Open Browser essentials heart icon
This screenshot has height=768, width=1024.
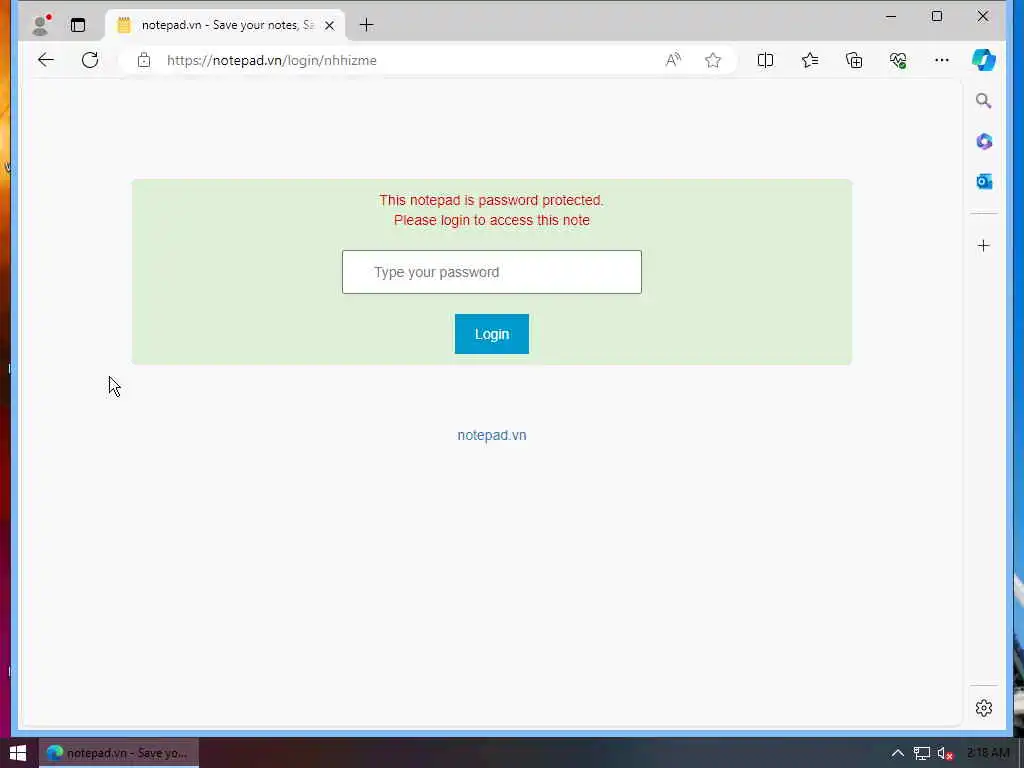tap(898, 60)
